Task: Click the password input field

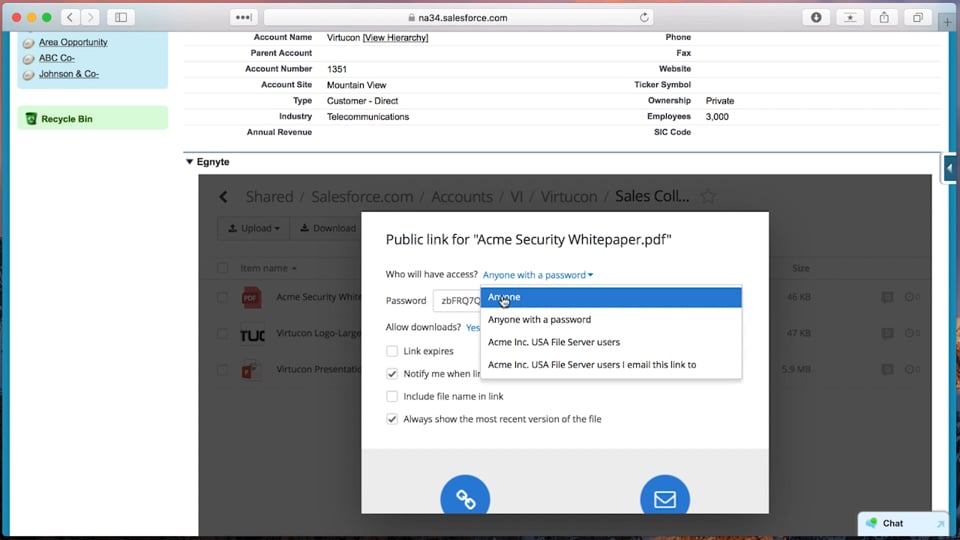Action: click(457, 300)
